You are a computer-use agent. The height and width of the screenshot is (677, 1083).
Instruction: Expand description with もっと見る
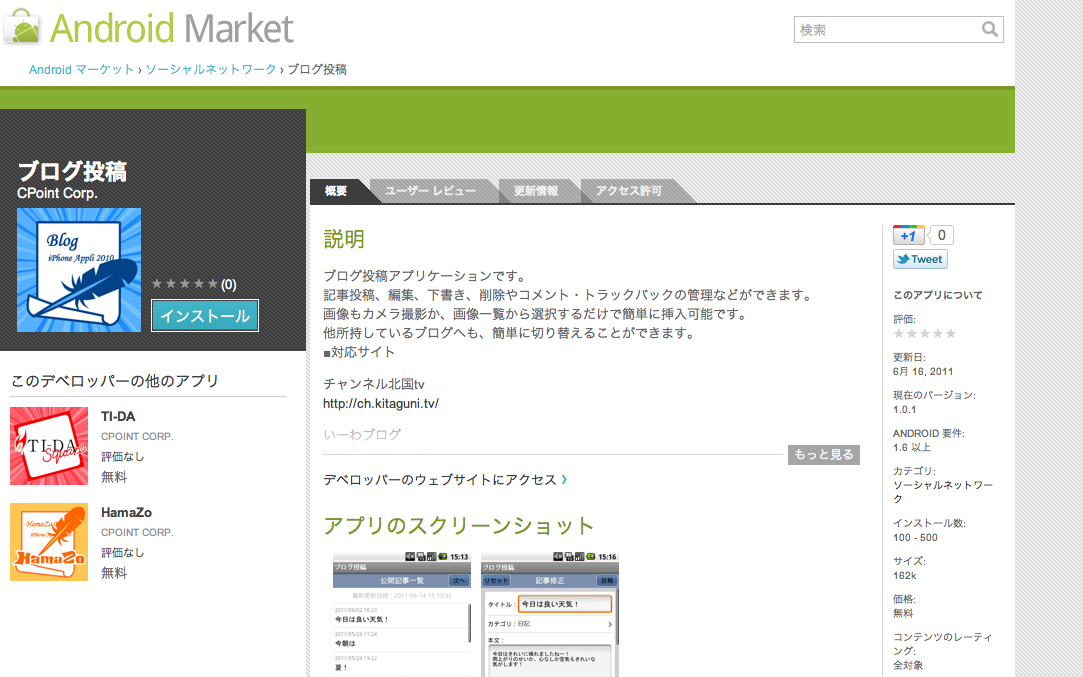tap(823, 455)
